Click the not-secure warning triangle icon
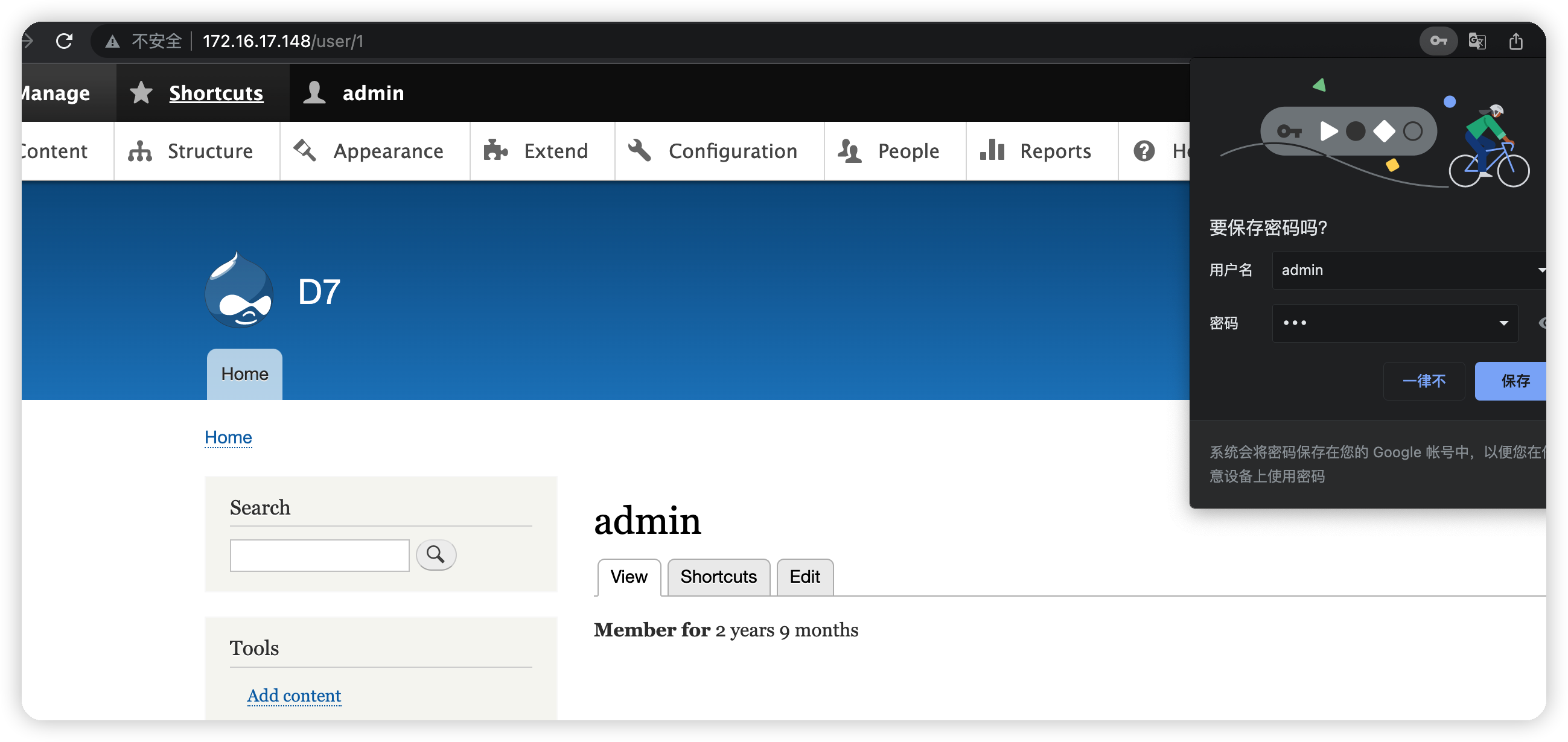The image size is (1568, 742). pos(113,42)
